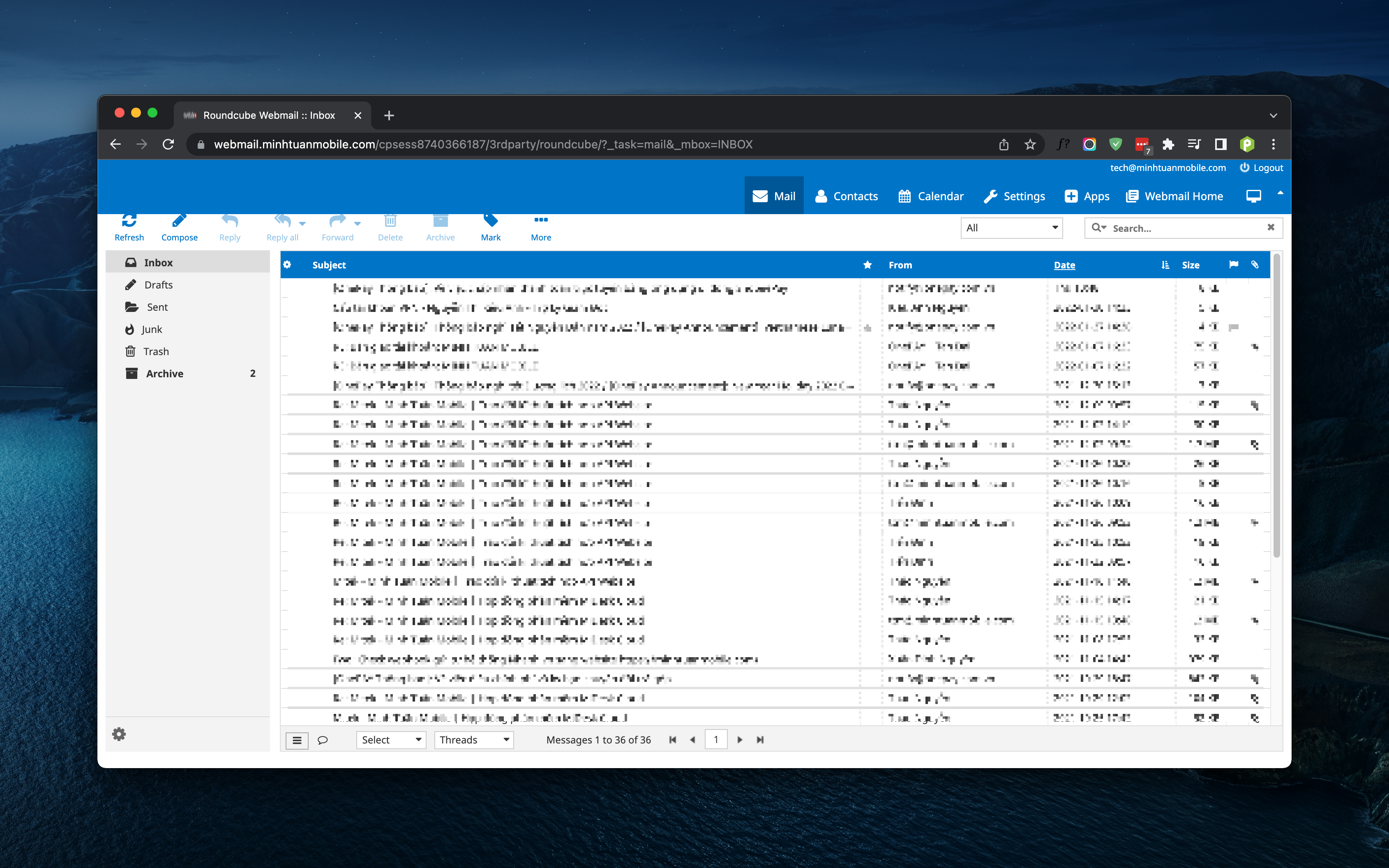1389x868 pixels.
Task: Open the Select dropdown
Action: (391, 740)
